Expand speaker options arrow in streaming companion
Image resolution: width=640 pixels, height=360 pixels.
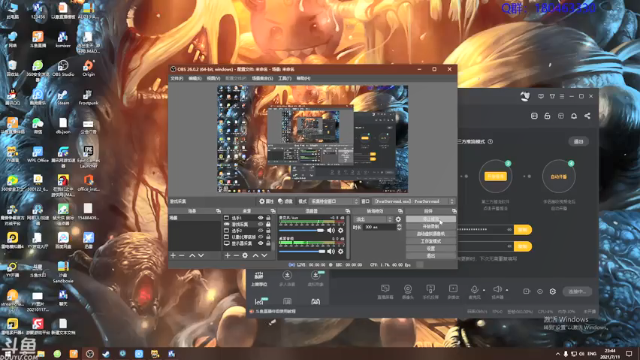coord(507,290)
